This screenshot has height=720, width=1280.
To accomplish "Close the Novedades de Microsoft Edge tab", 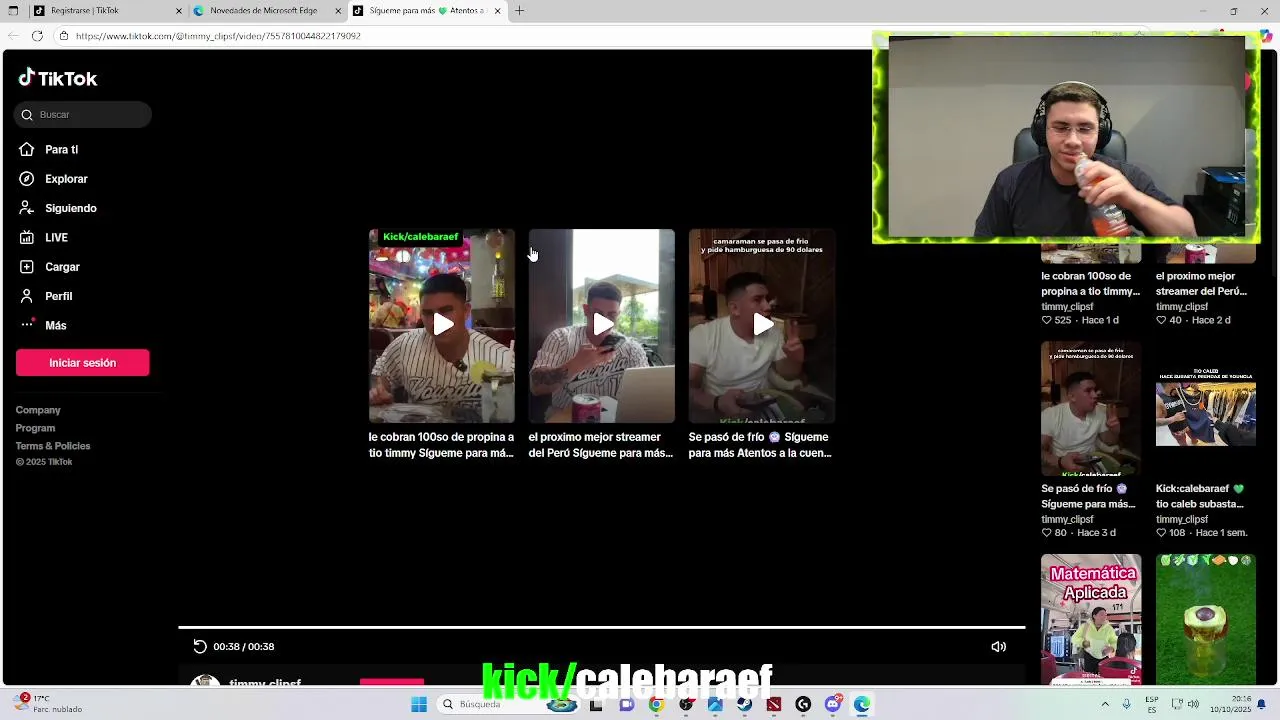I will pyautogui.click(x=339, y=11).
